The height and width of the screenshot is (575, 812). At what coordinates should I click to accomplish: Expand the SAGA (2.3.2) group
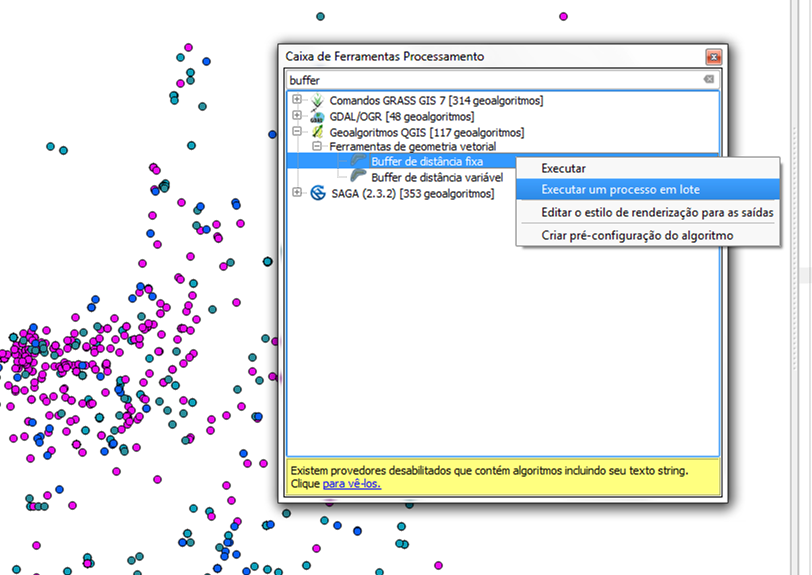pyautogui.click(x=297, y=192)
